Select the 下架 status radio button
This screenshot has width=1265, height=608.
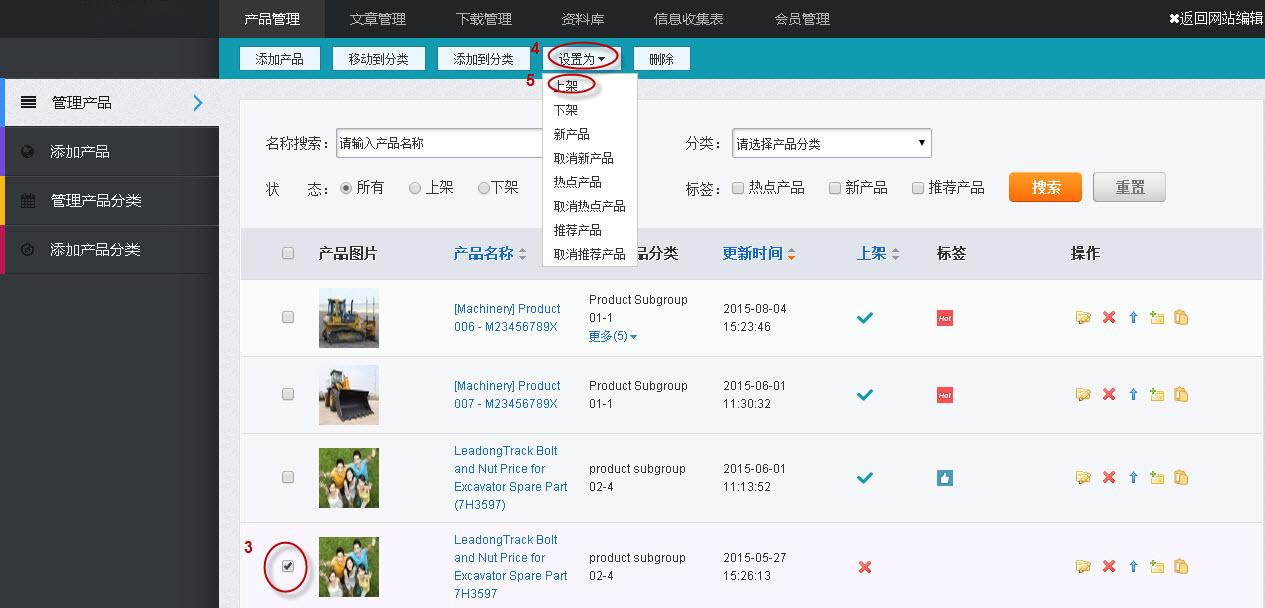484,188
